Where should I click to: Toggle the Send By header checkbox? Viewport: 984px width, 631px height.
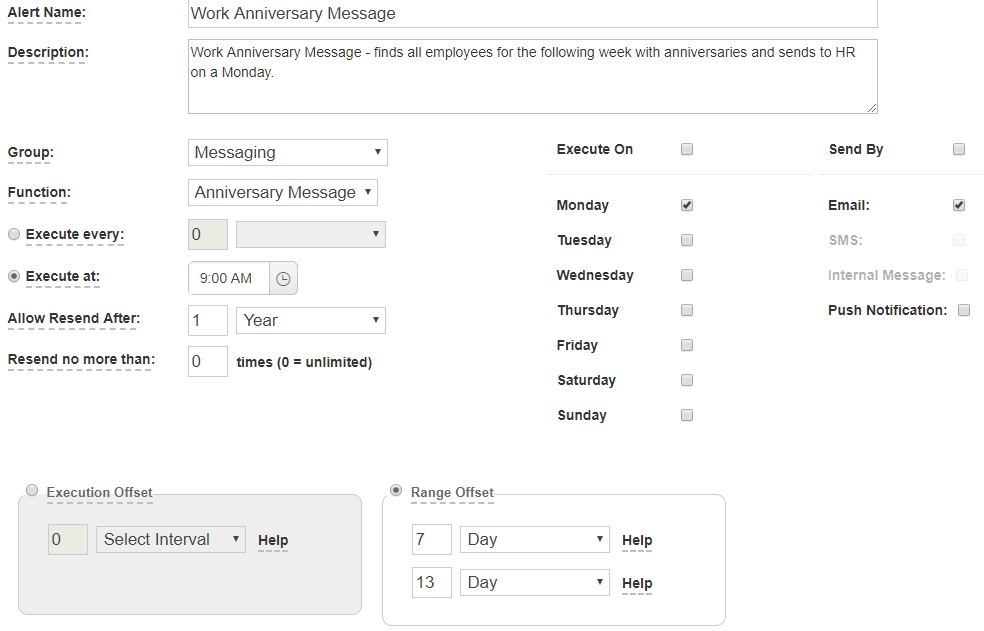[959, 149]
